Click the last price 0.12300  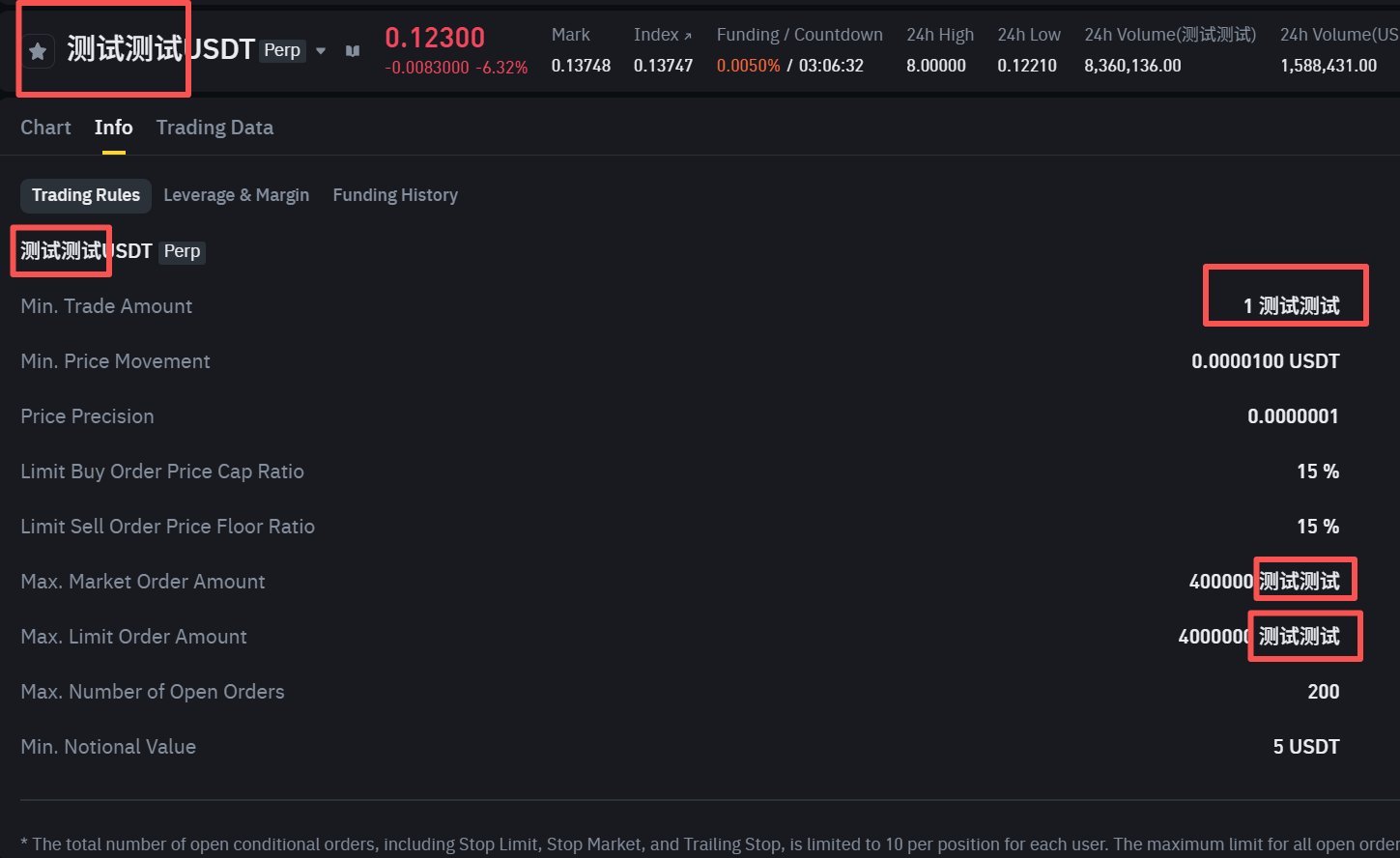click(x=435, y=38)
